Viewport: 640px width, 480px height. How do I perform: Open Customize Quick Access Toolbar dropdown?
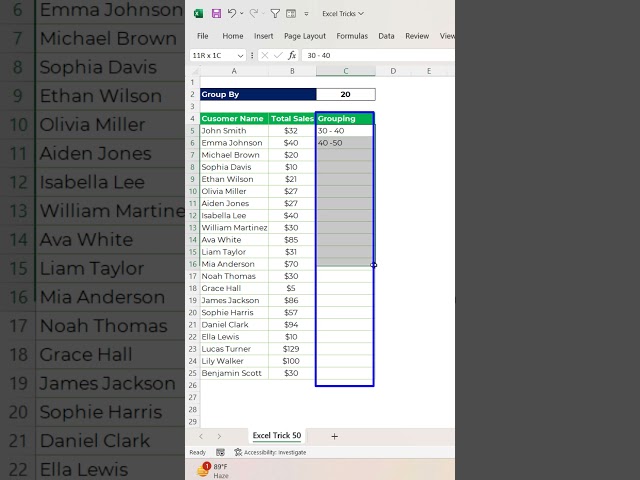click(306, 14)
